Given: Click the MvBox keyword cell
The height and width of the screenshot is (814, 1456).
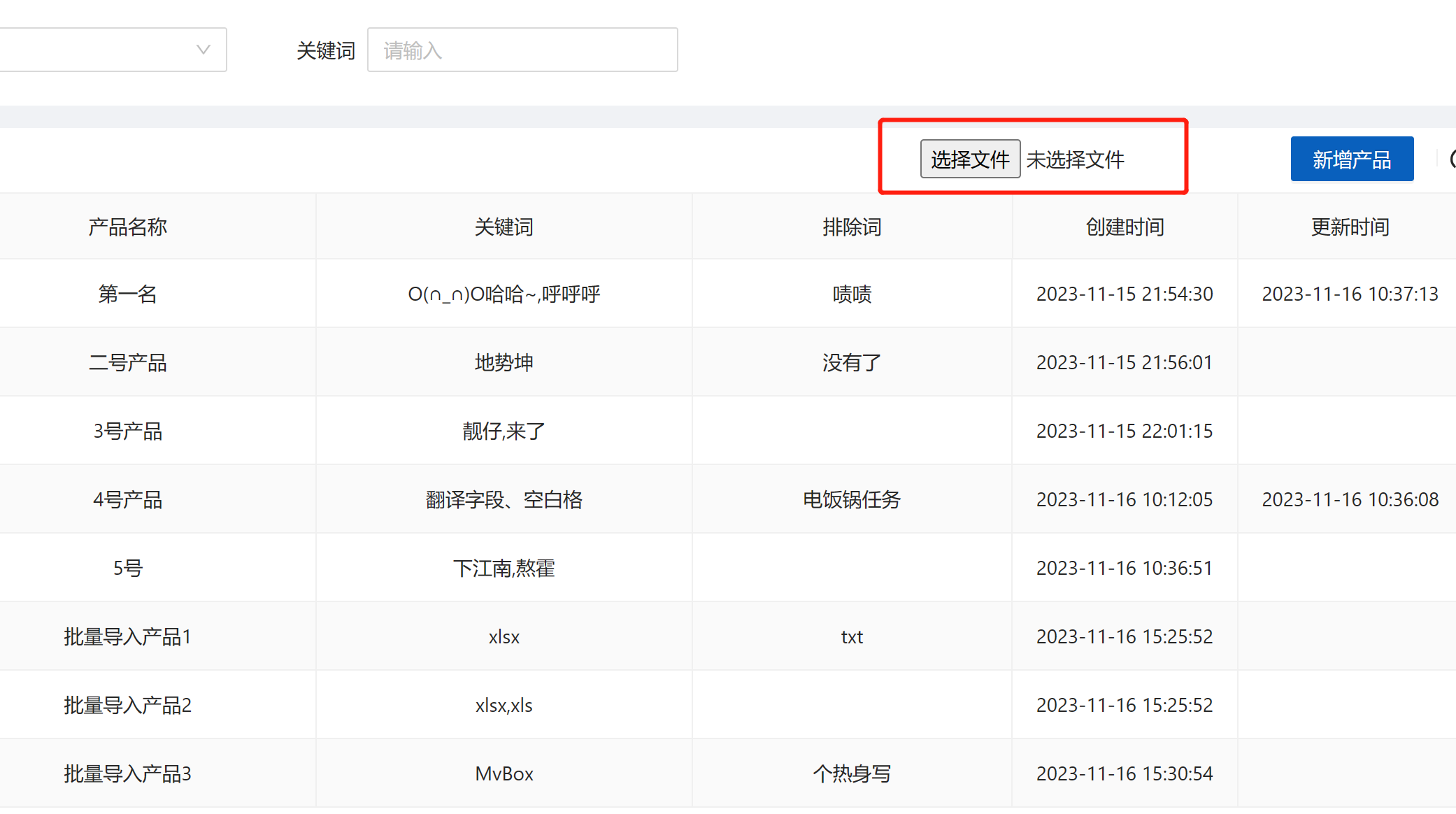Looking at the screenshot, I should (504, 774).
